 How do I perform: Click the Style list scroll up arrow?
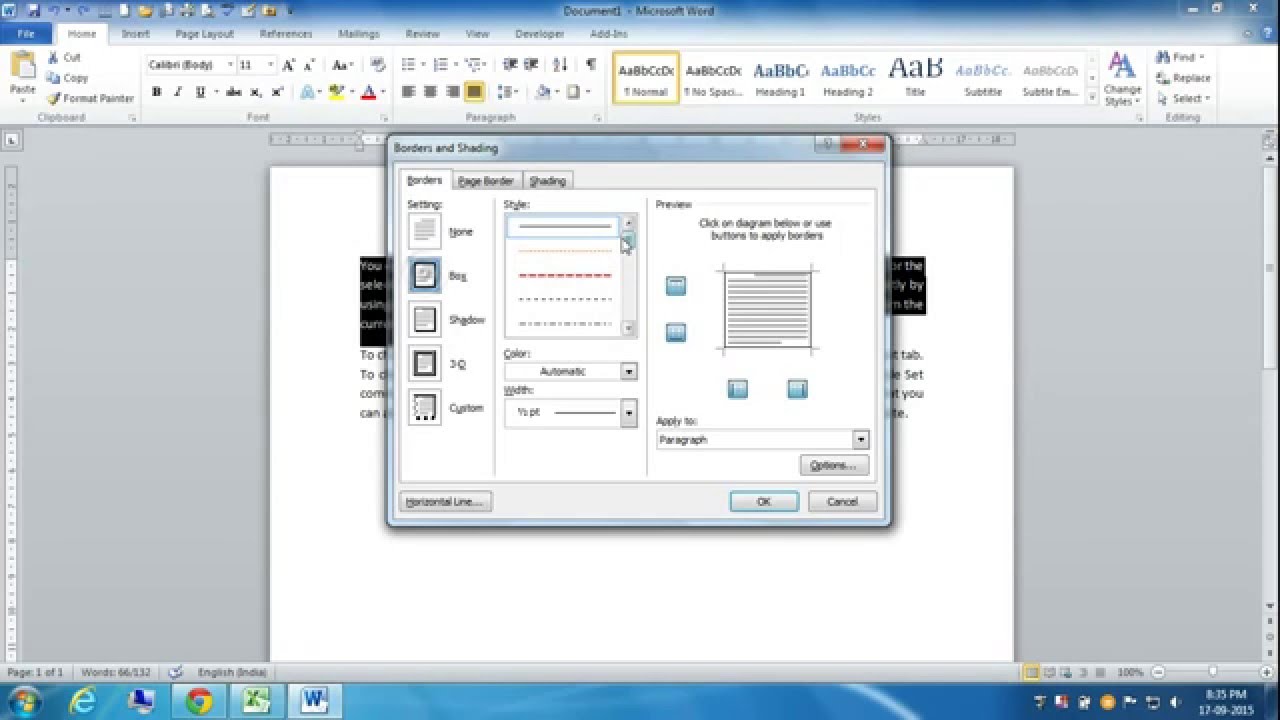point(629,223)
